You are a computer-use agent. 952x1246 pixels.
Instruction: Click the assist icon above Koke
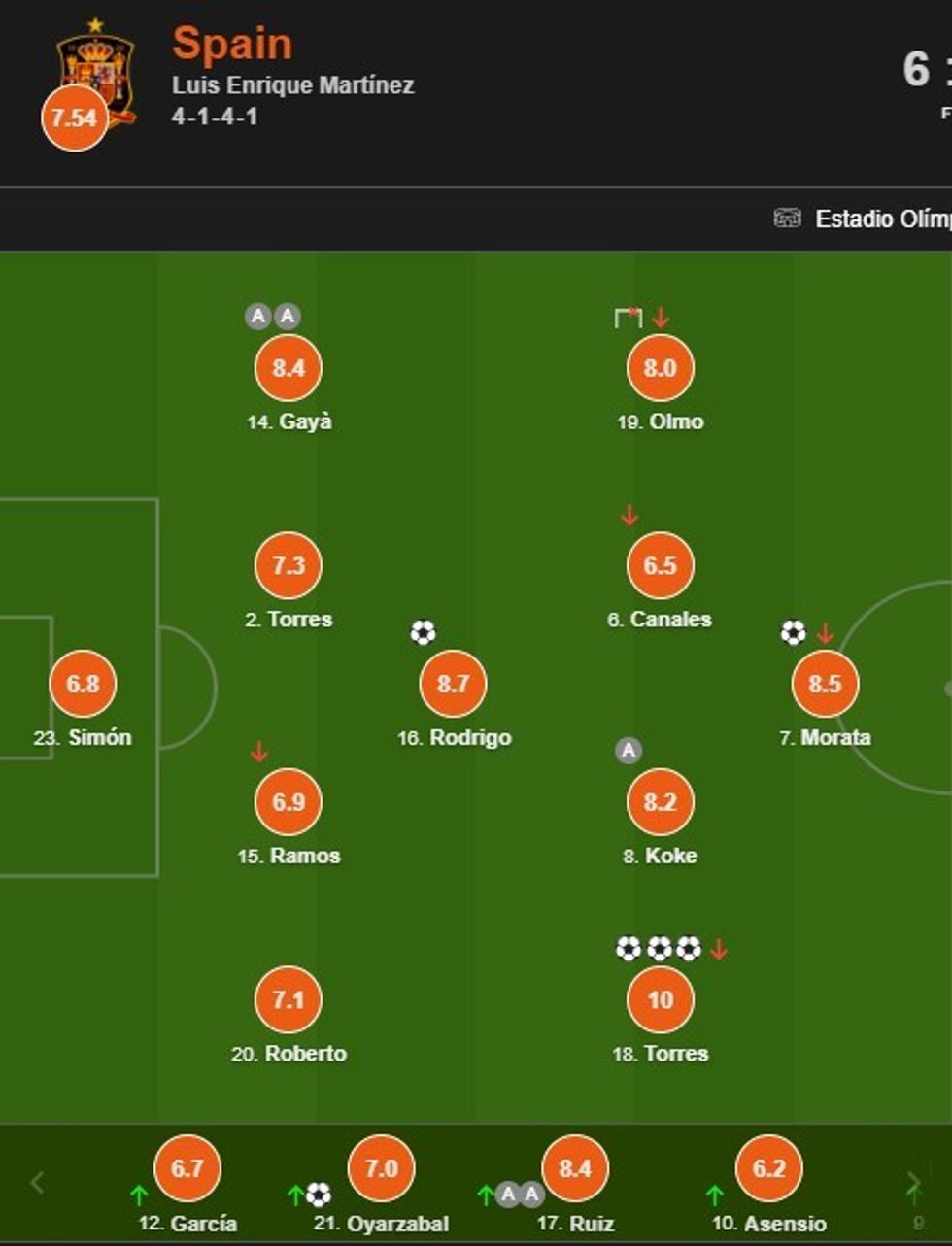pyautogui.click(x=629, y=751)
